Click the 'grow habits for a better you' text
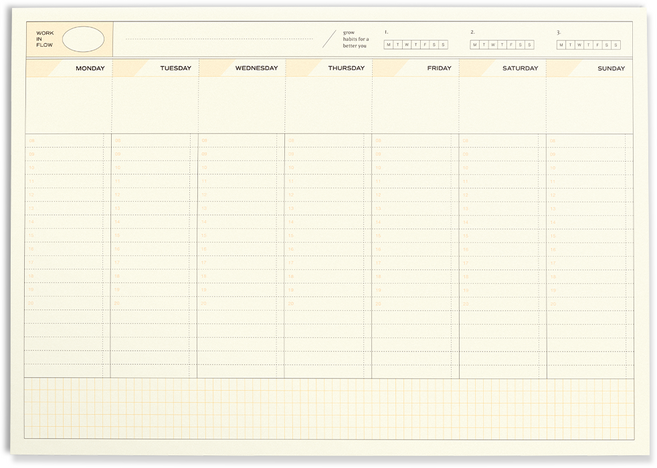The width and height of the screenshot is (657, 468). 356,39
